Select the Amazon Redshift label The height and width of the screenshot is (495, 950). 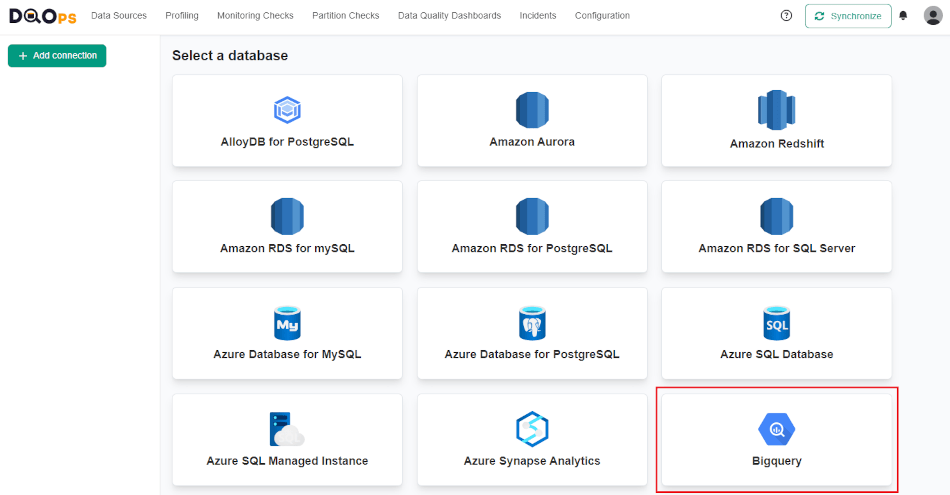click(777, 144)
